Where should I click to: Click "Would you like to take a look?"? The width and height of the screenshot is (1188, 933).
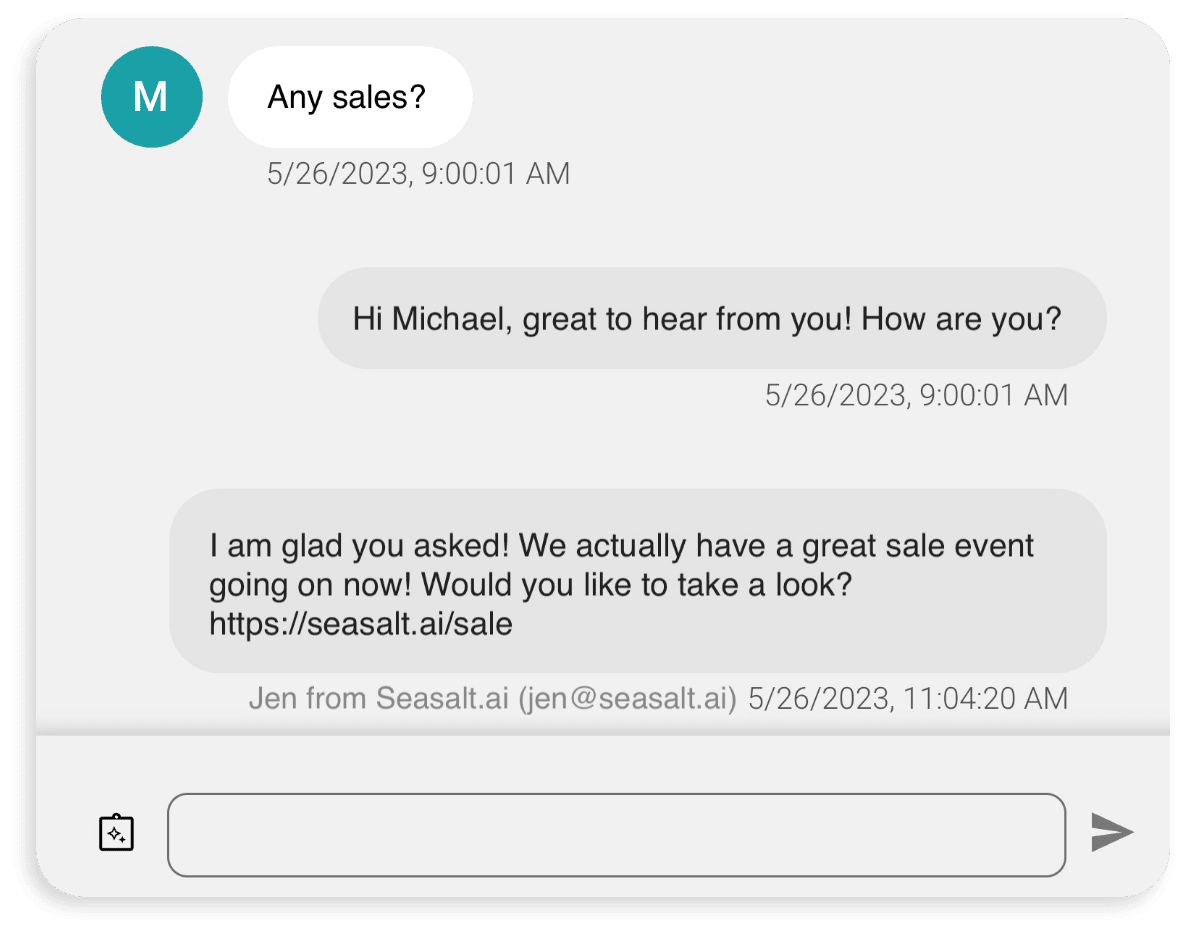pos(636,585)
